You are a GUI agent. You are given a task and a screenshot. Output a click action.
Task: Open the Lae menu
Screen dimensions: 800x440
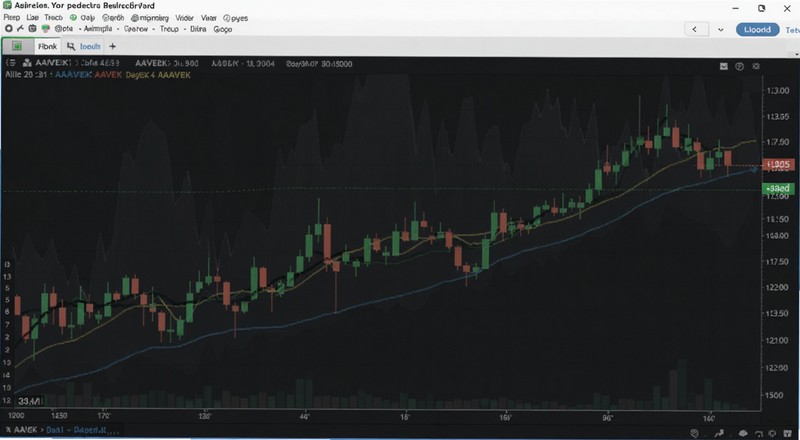tap(32, 17)
